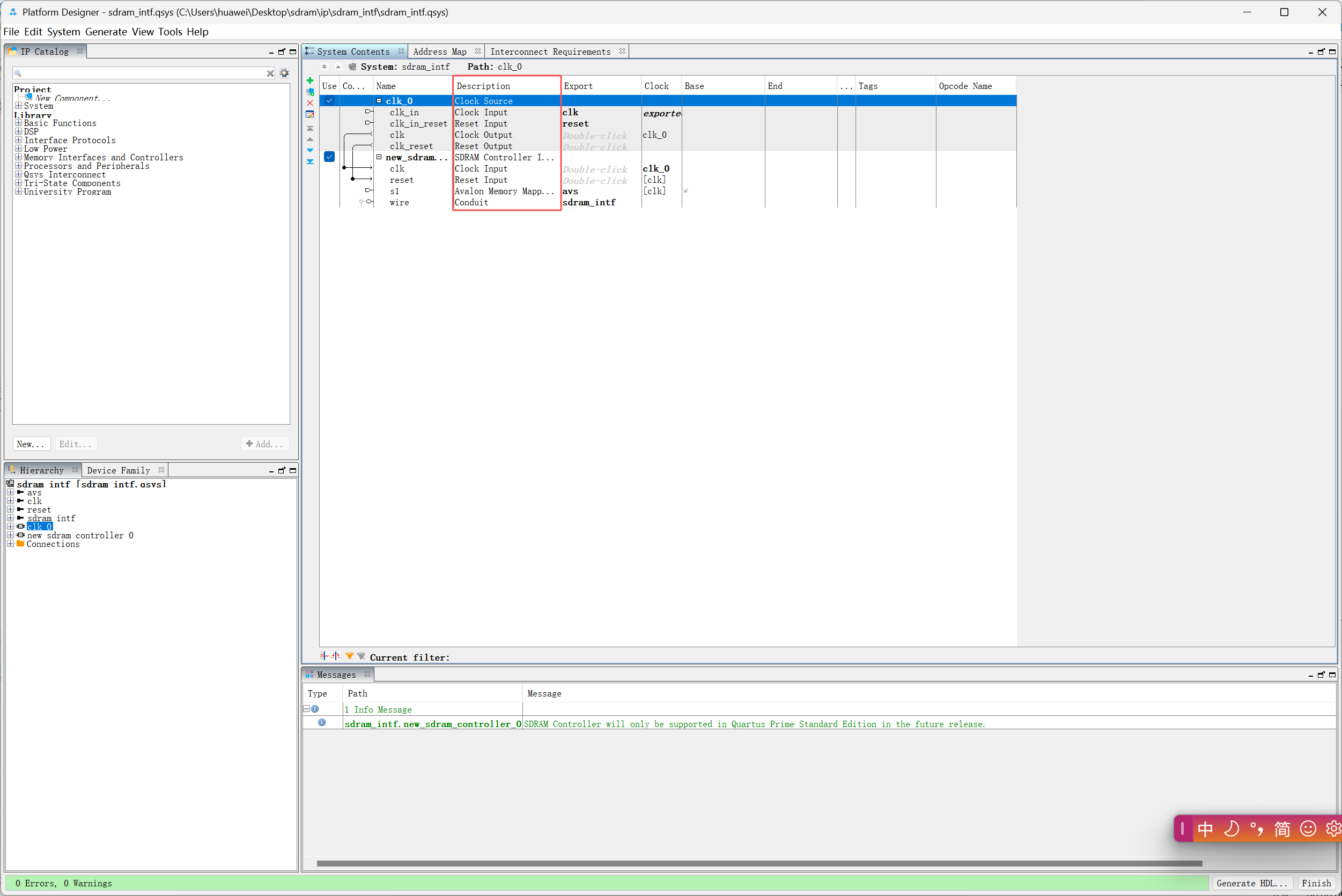Uncheck the Use checkbox for clk_0
The width and height of the screenshot is (1342, 896).
329,101
